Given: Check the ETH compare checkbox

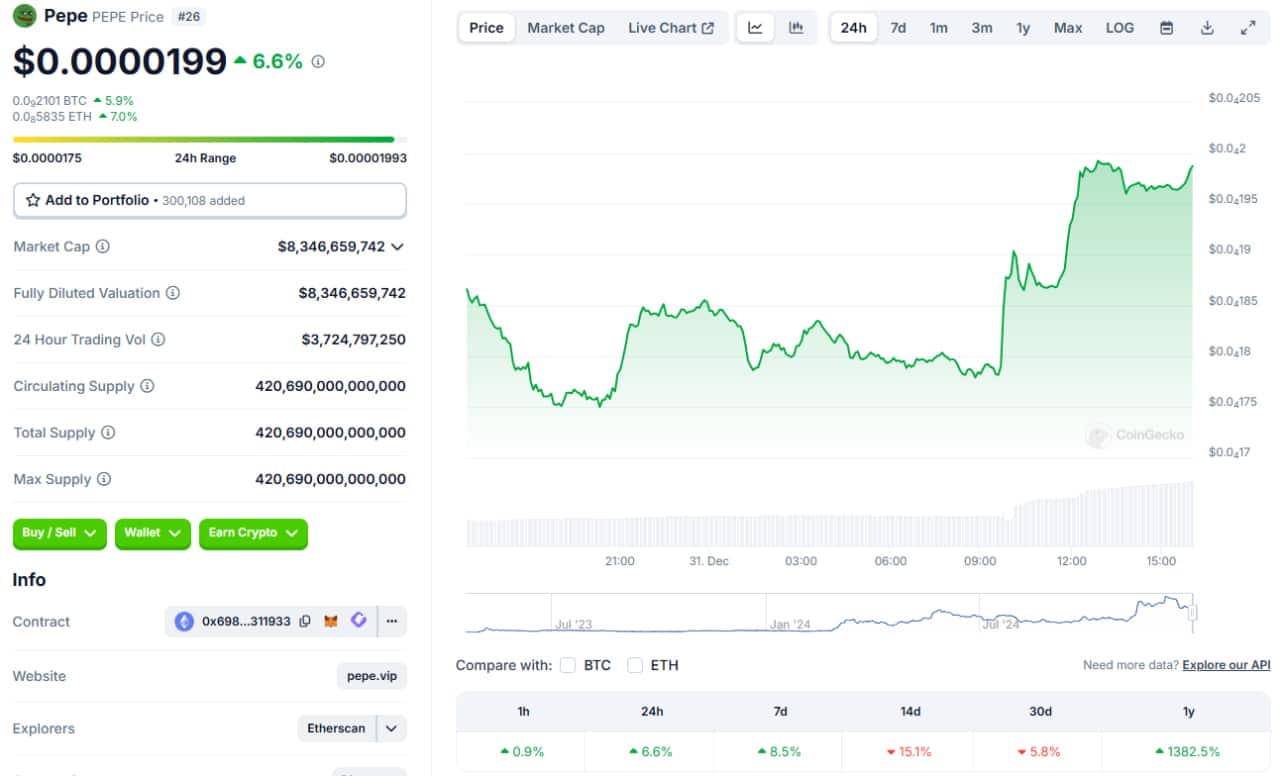Looking at the screenshot, I should coord(635,665).
